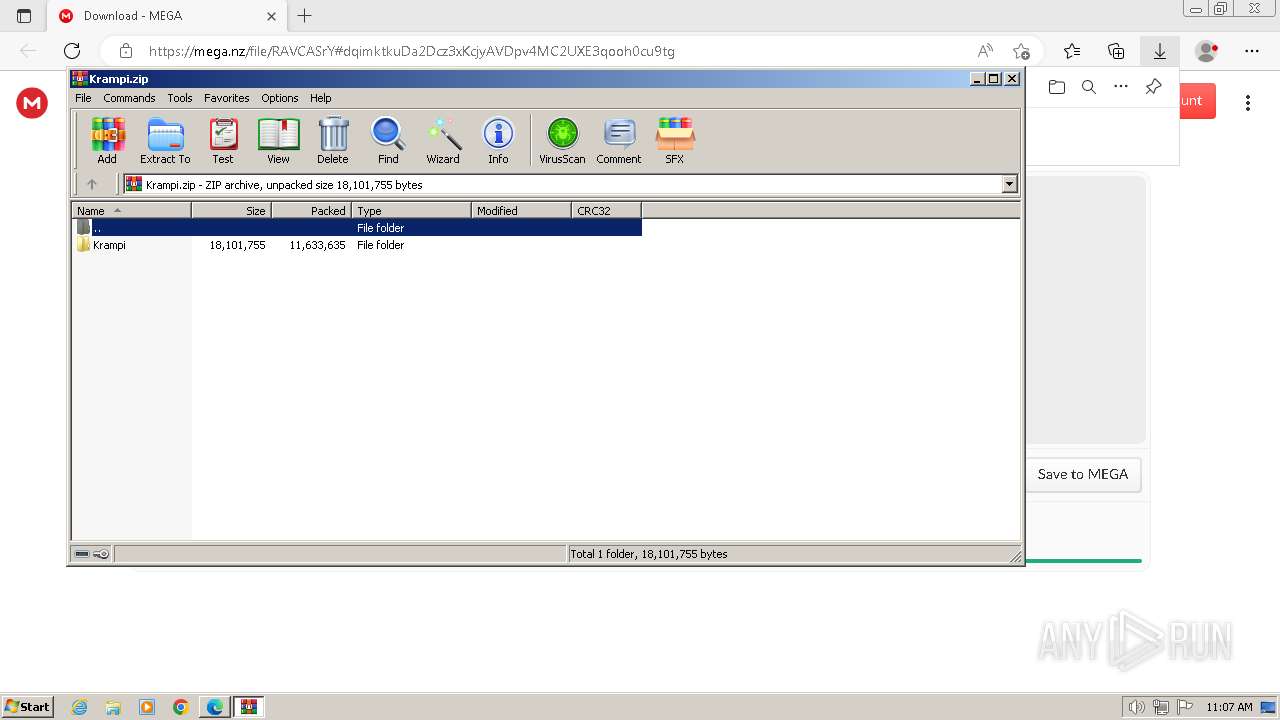This screenshot has height=720, width=1280.
Task: Click the SFX archive icon
Action: point(675,140)
